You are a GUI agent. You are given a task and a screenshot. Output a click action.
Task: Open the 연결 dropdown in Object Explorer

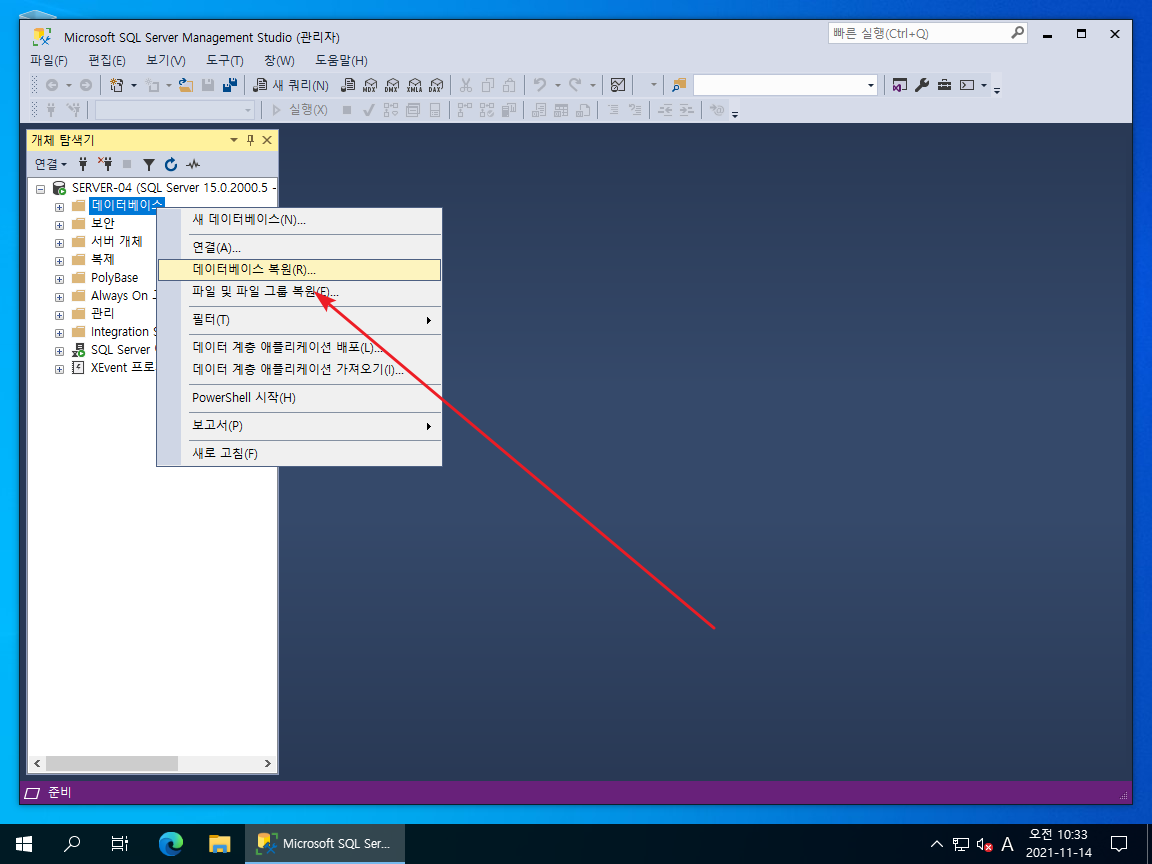(51, 164)
